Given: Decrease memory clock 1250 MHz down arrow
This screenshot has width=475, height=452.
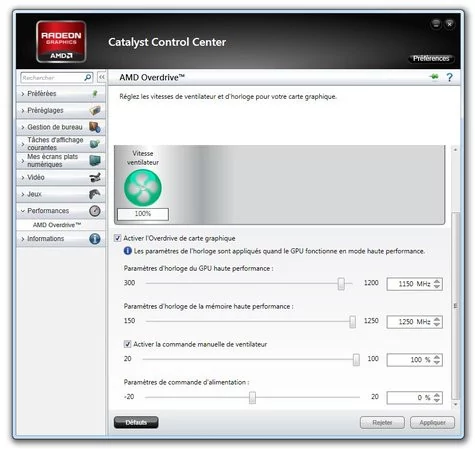Looking at the screenshot, I should (x=437, y=325).
